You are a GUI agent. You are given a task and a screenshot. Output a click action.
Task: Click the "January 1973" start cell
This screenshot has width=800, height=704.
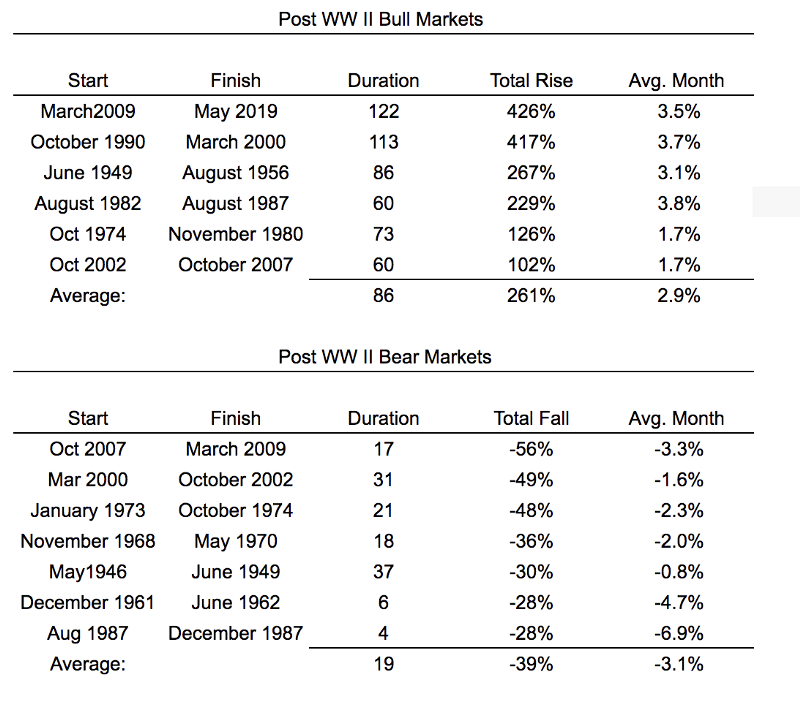(88, 510)
